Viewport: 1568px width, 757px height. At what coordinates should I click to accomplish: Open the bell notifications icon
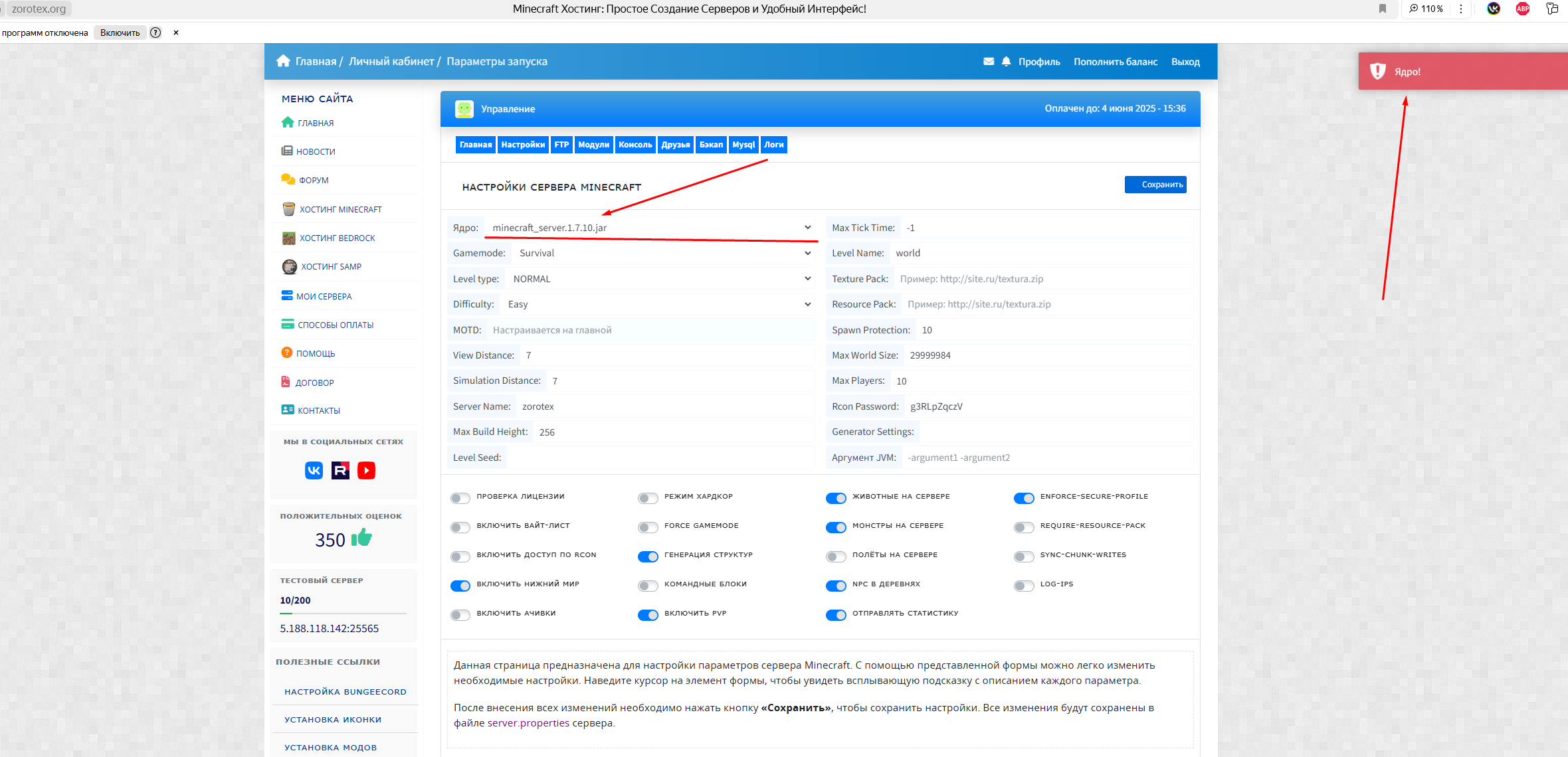(1007, 61)
